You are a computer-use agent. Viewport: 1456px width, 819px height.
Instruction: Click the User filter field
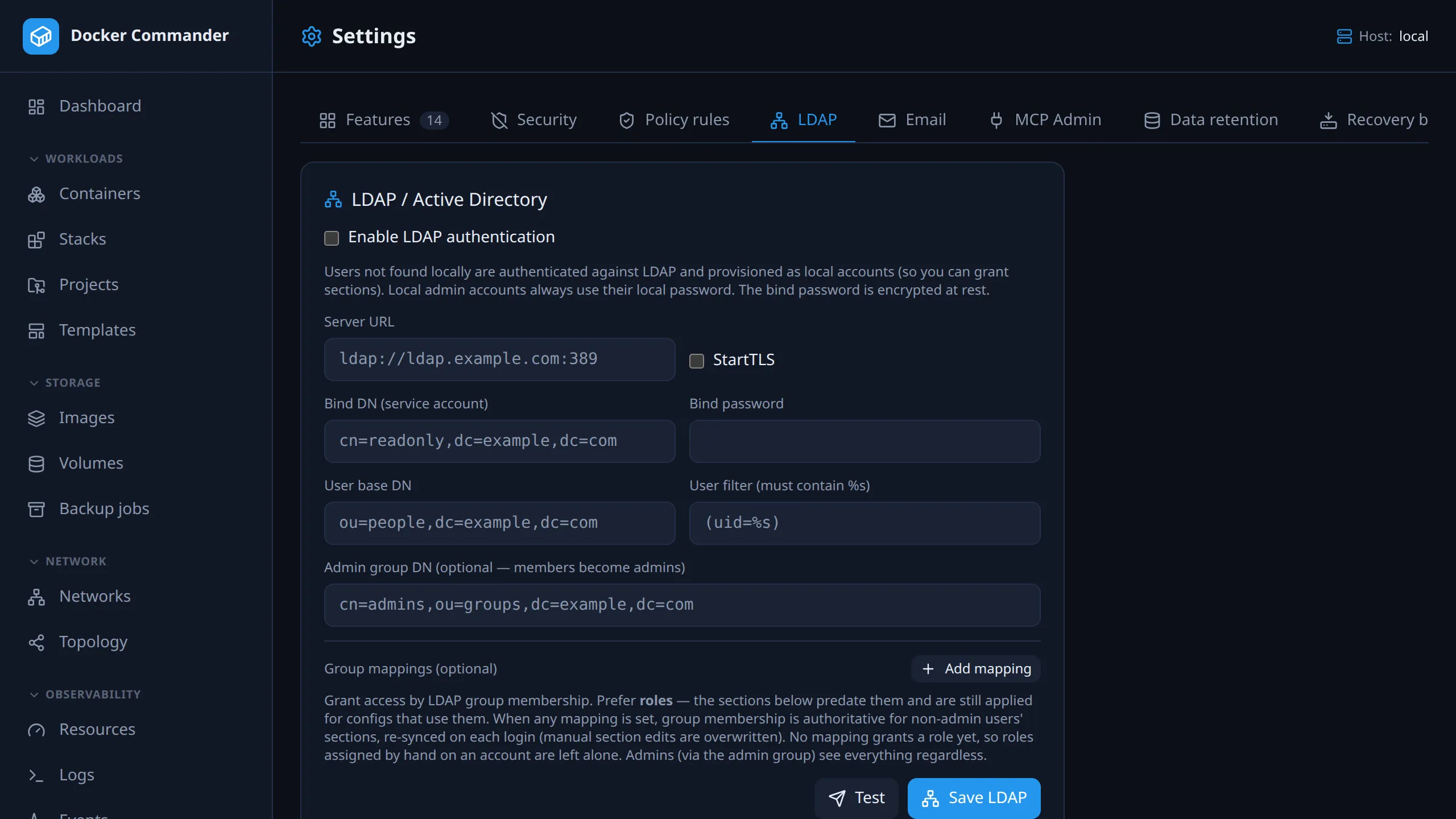click(865, 523)
